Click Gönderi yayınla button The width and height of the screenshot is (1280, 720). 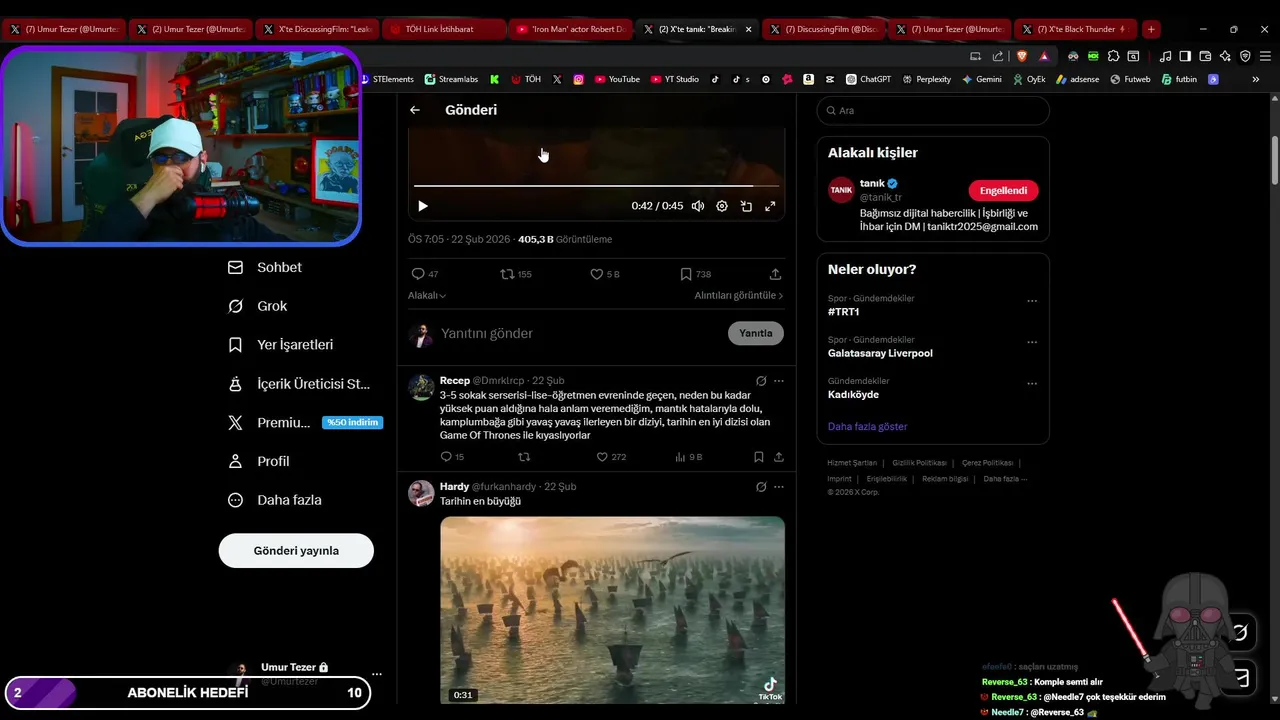click(296, 551)
